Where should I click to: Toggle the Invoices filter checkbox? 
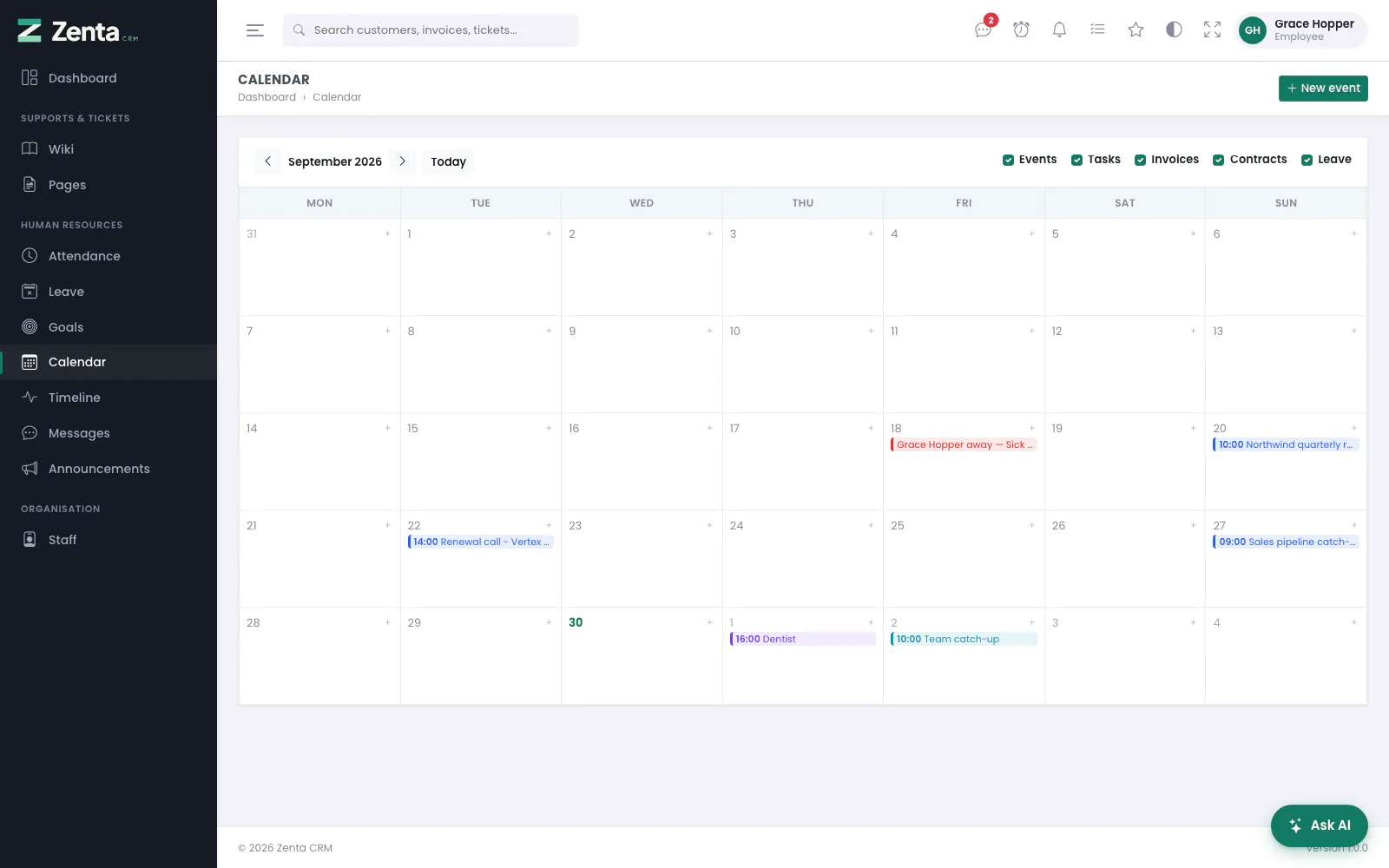tap(1140, 160)
